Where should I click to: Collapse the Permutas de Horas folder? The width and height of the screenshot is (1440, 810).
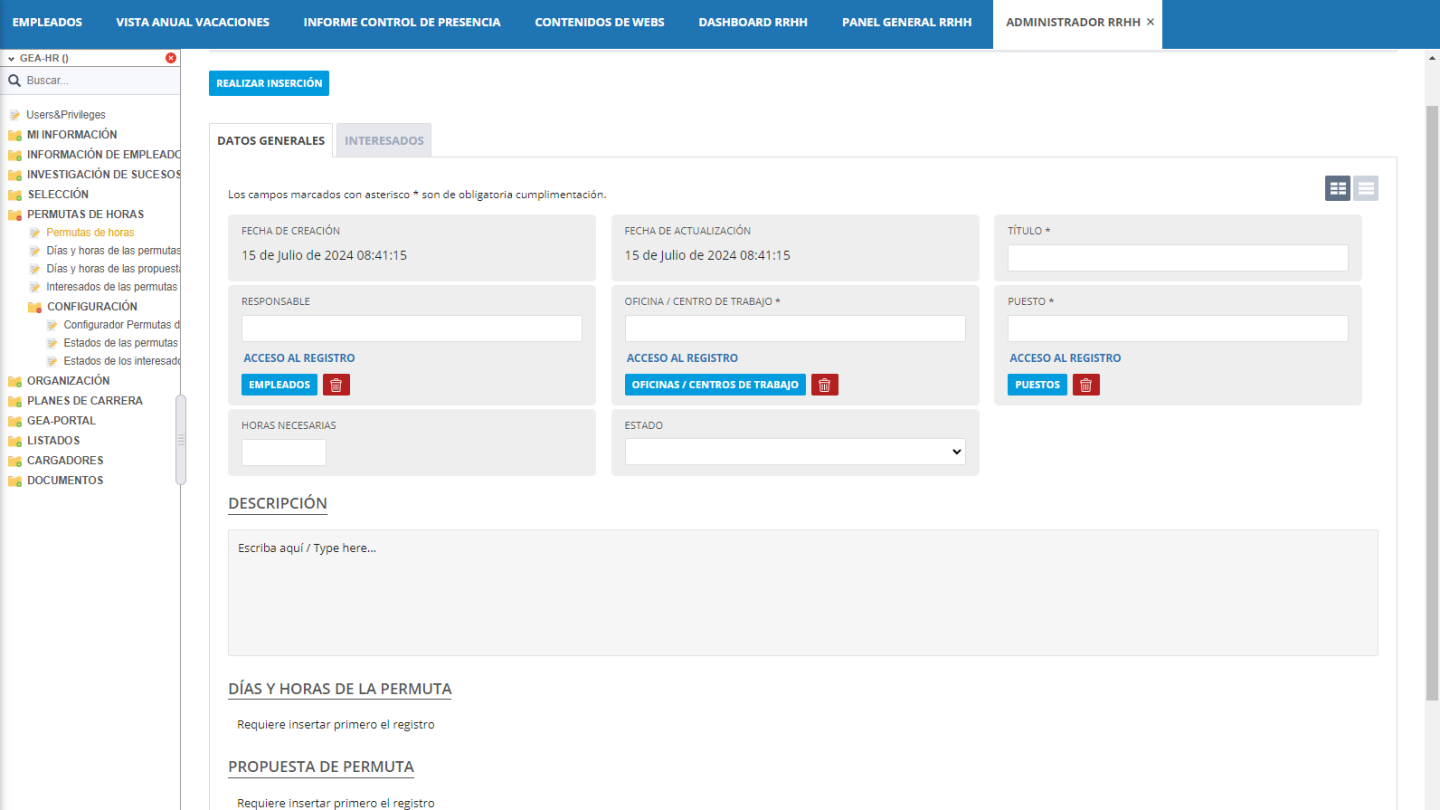coord(15,214)
